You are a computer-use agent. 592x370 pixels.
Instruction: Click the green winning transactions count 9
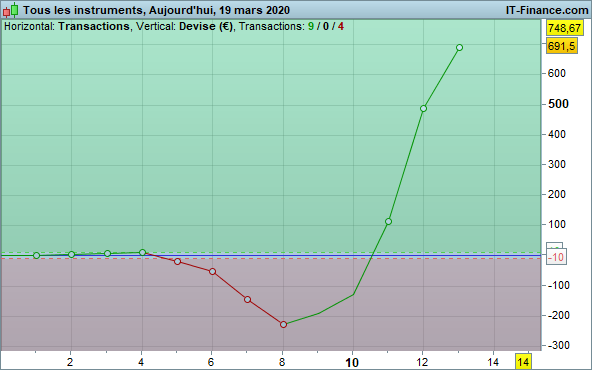[x=311, y=26]
